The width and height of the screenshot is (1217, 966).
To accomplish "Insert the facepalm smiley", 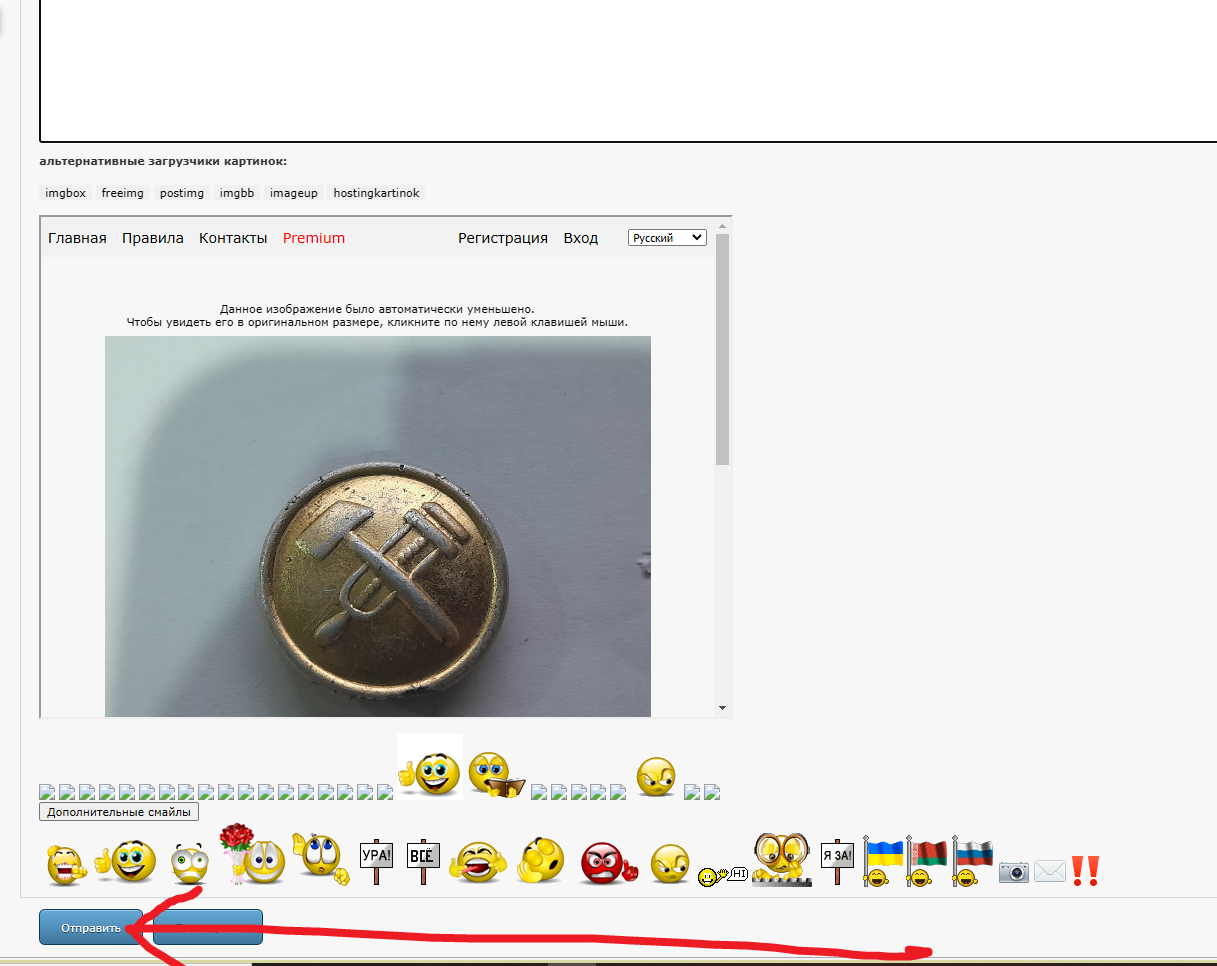I will point(541,861).
